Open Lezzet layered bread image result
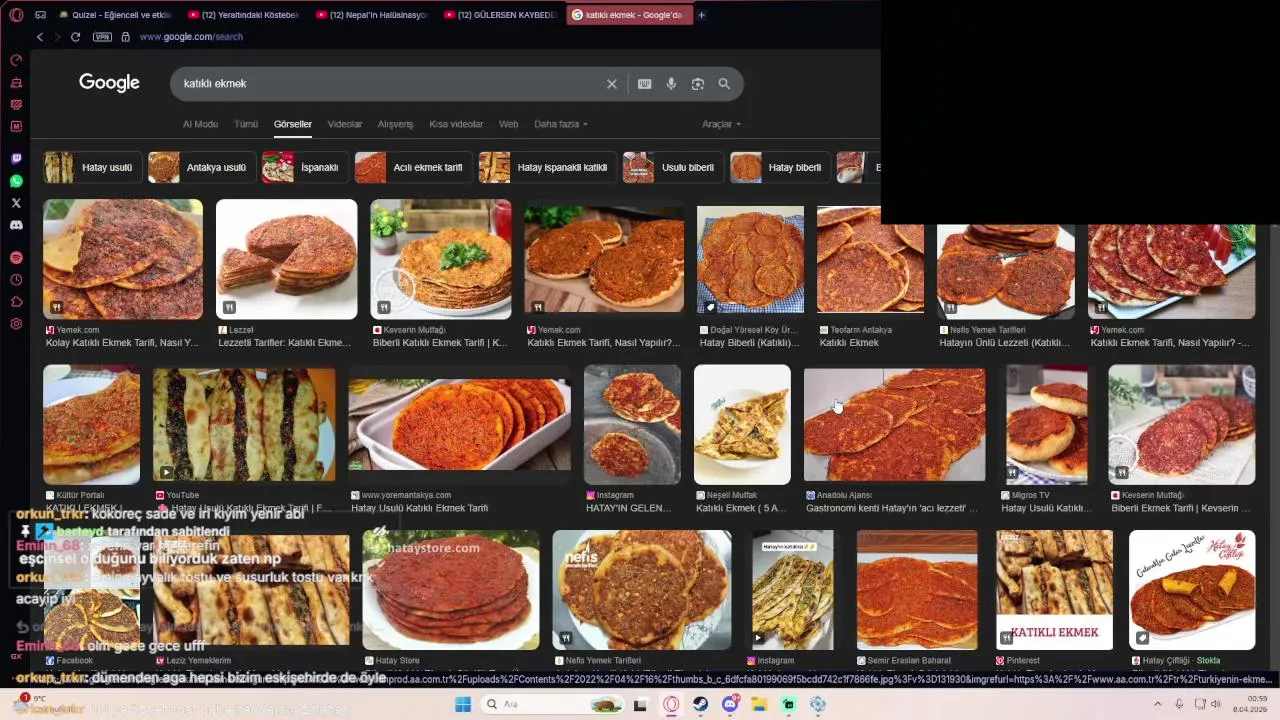The width and height of the screenshot is (1280, 720). tap(286, 259)
